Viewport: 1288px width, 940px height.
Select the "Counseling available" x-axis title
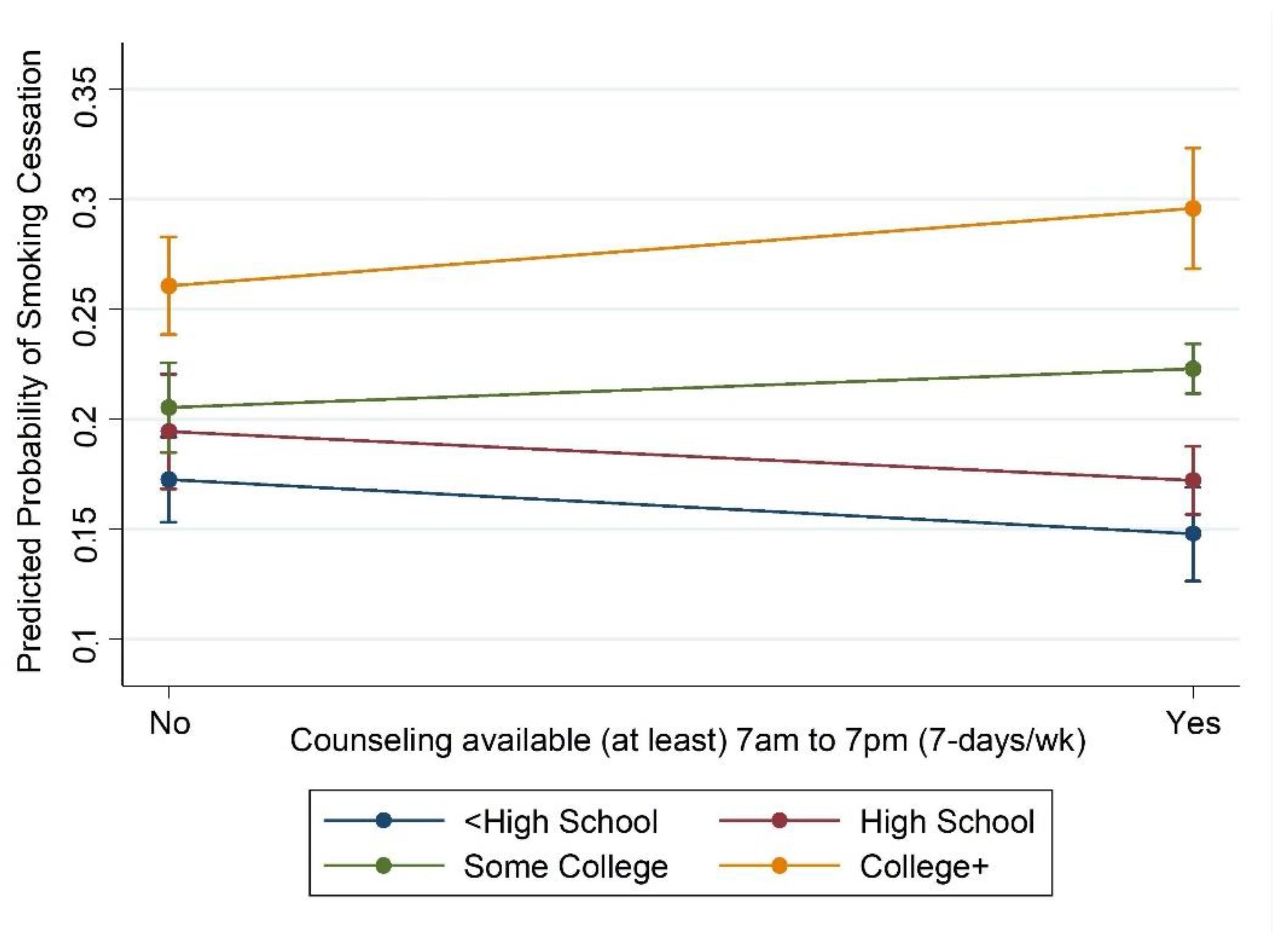(x=687, y=741)
